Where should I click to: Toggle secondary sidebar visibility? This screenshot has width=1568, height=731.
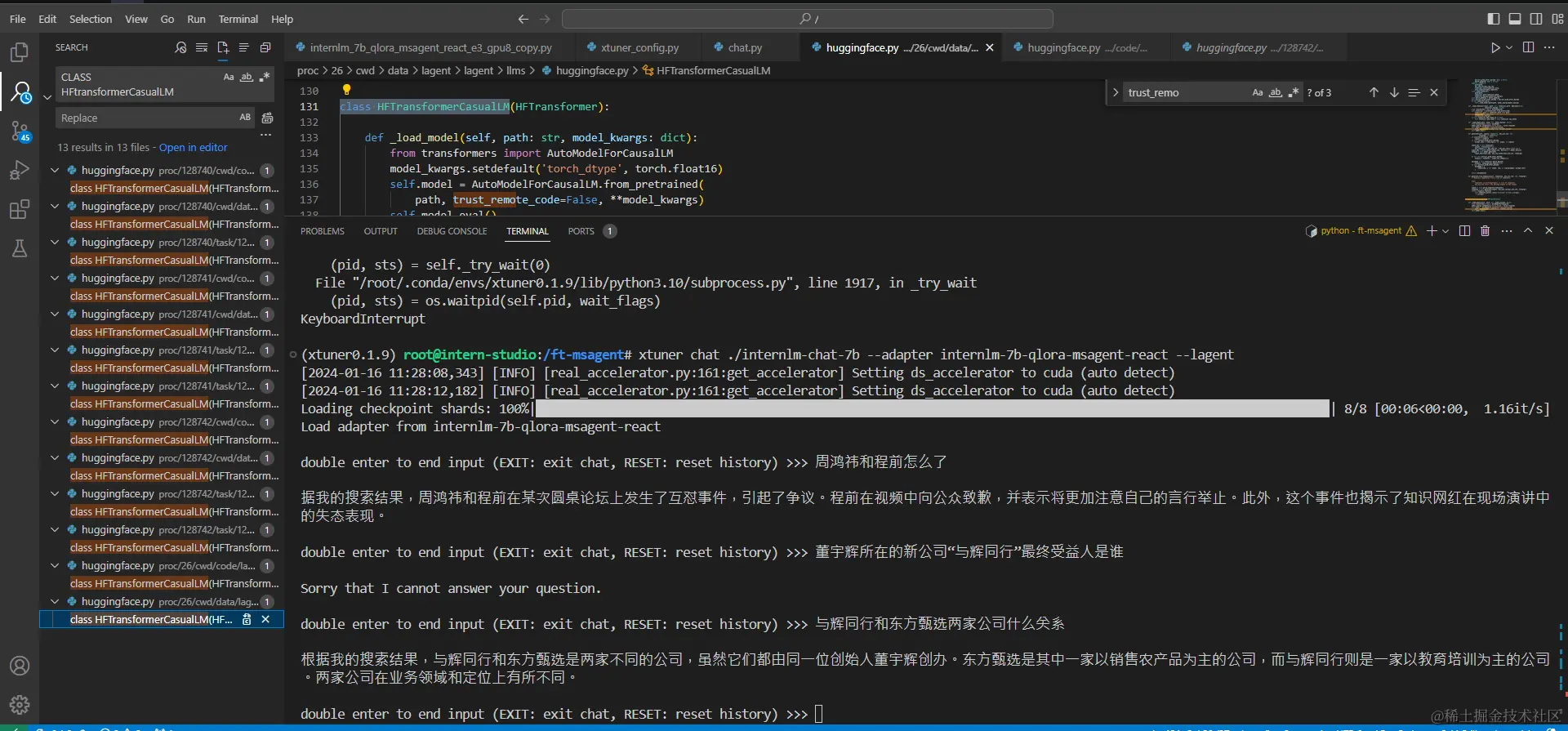tap(1536, 19)
